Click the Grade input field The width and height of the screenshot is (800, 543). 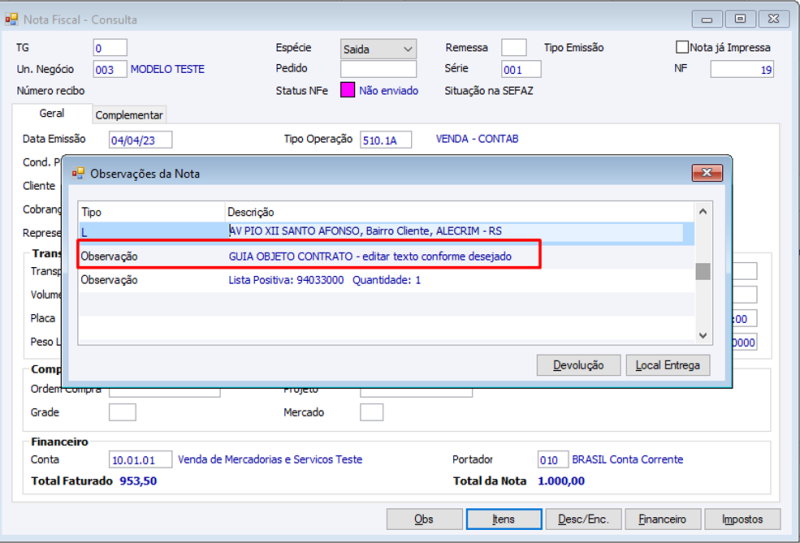122,412
